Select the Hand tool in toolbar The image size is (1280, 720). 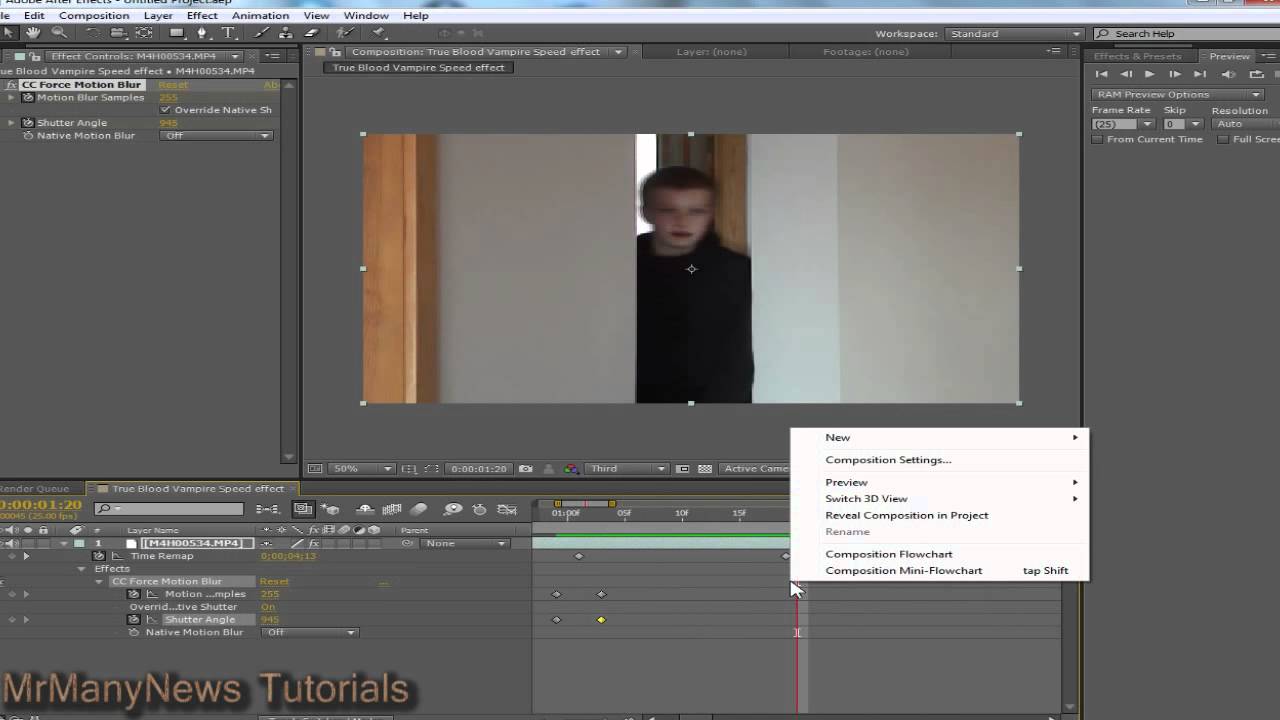tap(33, 33)
